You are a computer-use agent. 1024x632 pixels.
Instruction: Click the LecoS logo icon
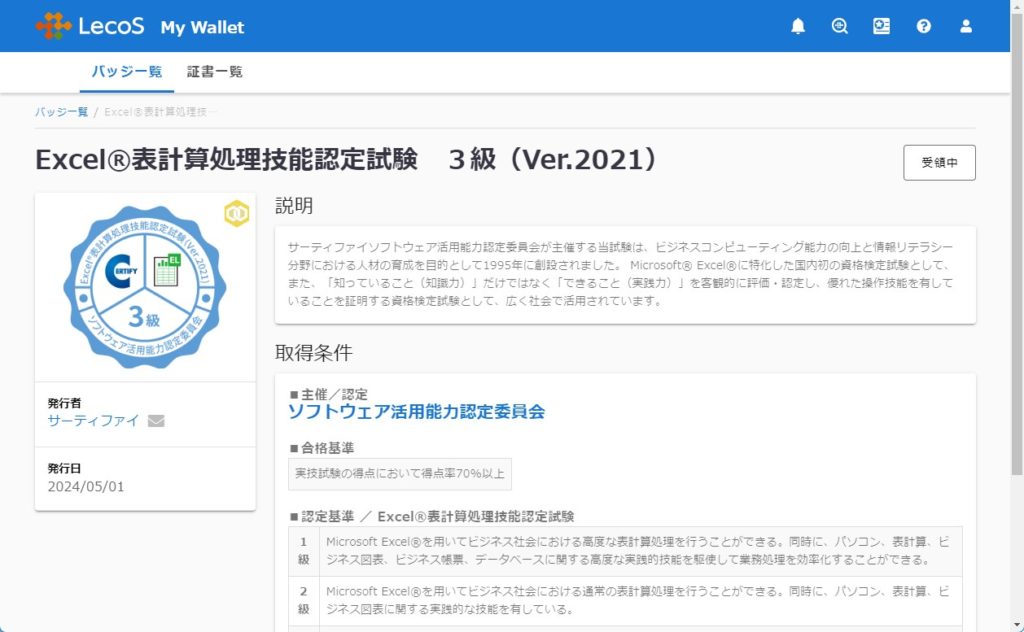pos(53,26)
